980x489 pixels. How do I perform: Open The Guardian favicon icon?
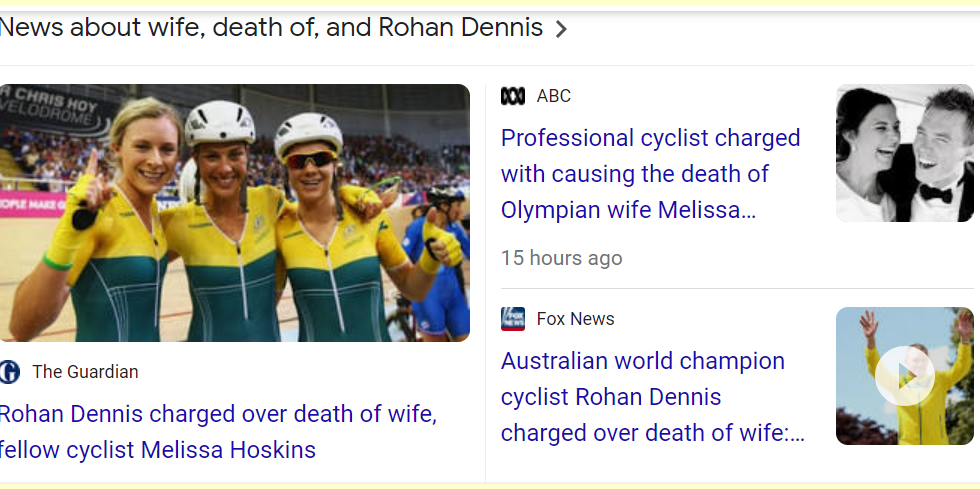pos(9,372)
